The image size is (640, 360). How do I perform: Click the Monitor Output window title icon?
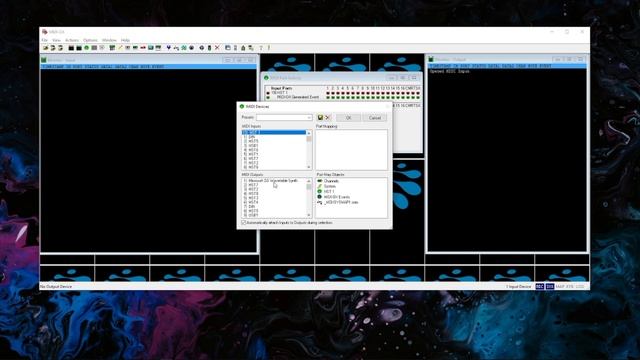[431, 59]
